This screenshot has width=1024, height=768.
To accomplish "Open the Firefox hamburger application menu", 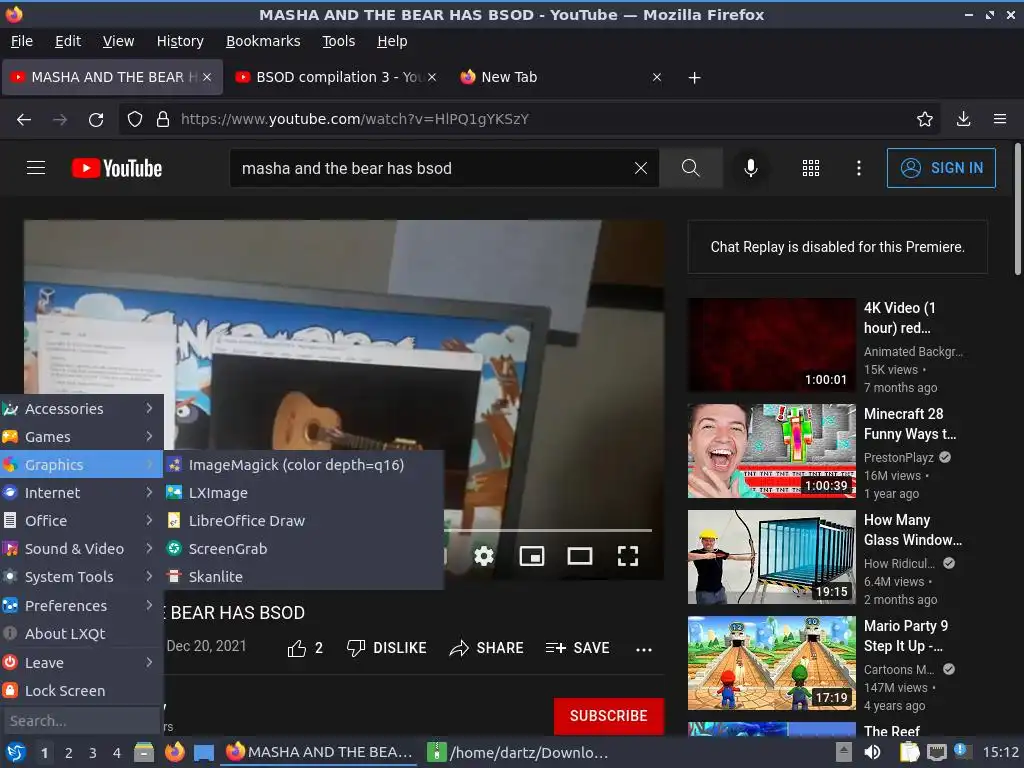I will [x=1000, y=119].
